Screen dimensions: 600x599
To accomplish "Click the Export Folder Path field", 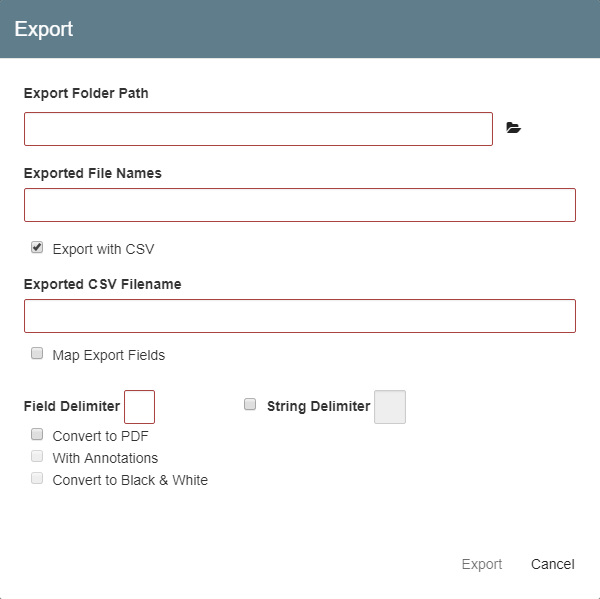I will tap(258, 129).
